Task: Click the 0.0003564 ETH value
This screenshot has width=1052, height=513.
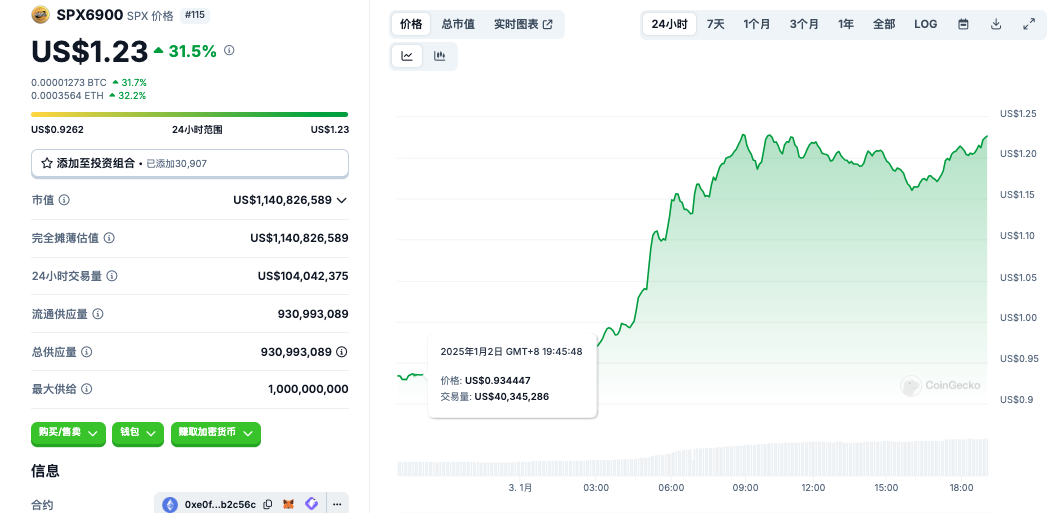Action: tap(68, 95)
